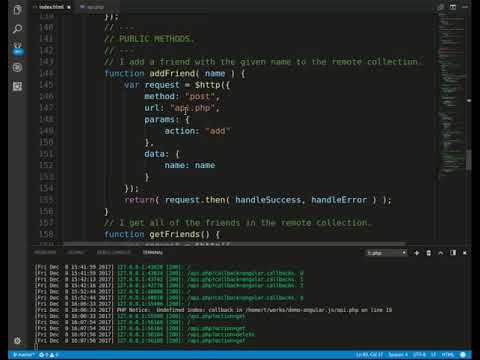Click 'addFriend' function name
This screenshot has height=360, width=480.
[172, 73]
